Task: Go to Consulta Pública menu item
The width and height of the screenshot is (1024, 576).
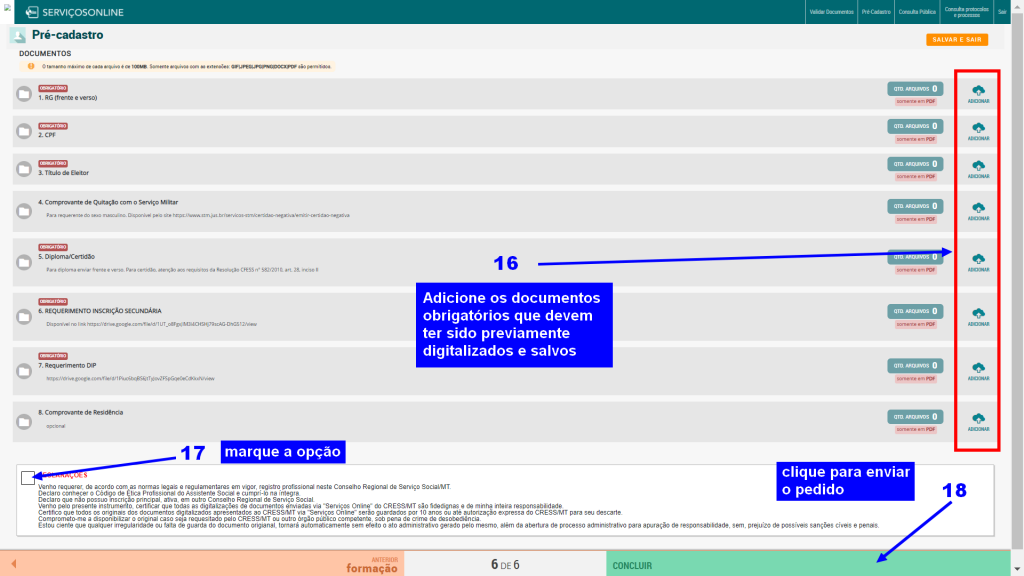Action: tap(916, 12)
